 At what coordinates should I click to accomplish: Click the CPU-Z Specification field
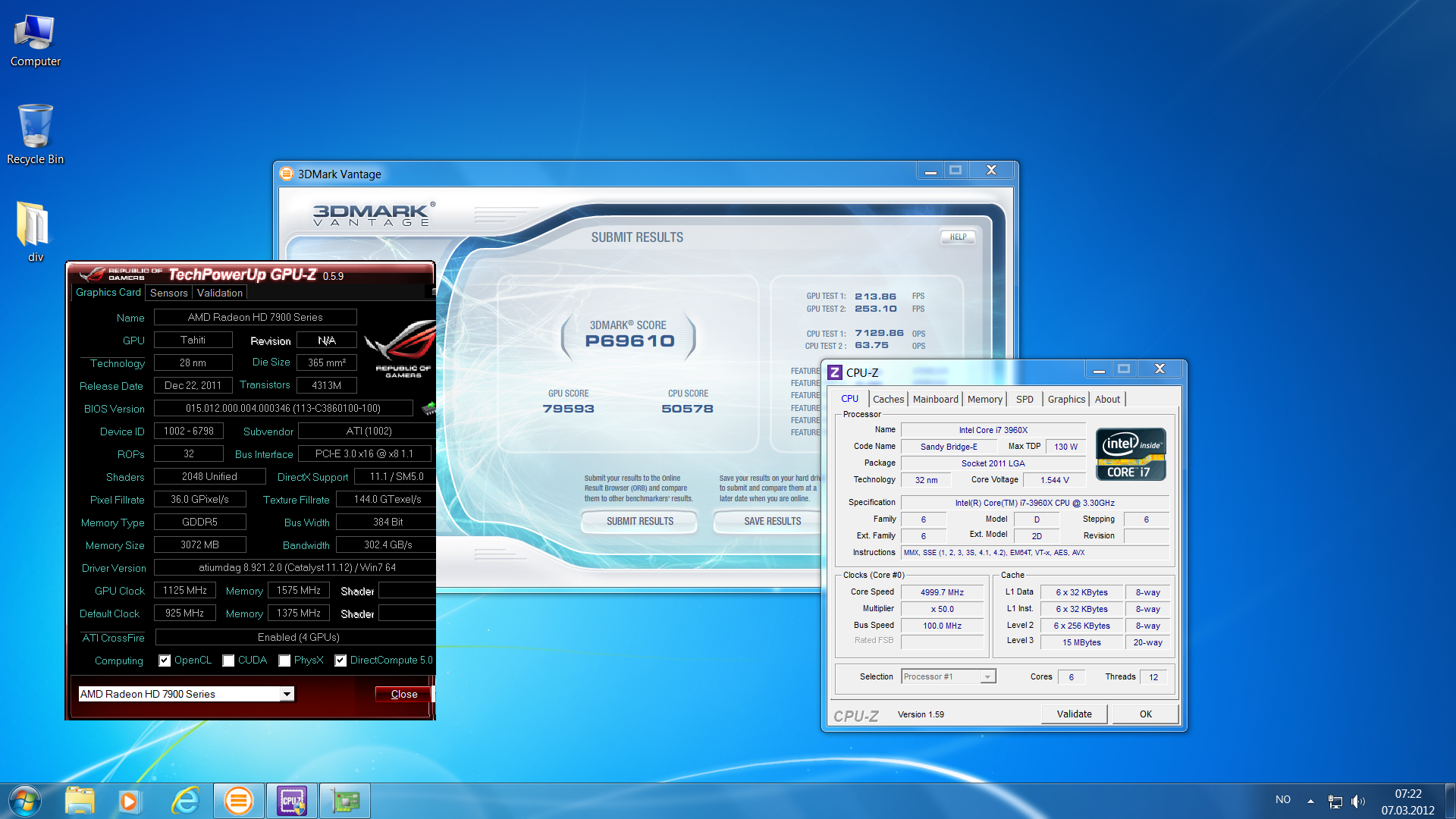(x=1034, y=503)
